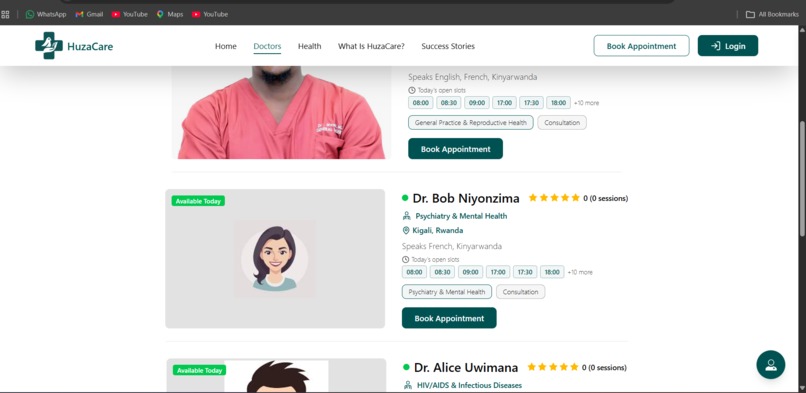Screen dimensions: 806x393
Task: Select the 08:00 slot for the General Practice doctor
Action: coord(421,103)
